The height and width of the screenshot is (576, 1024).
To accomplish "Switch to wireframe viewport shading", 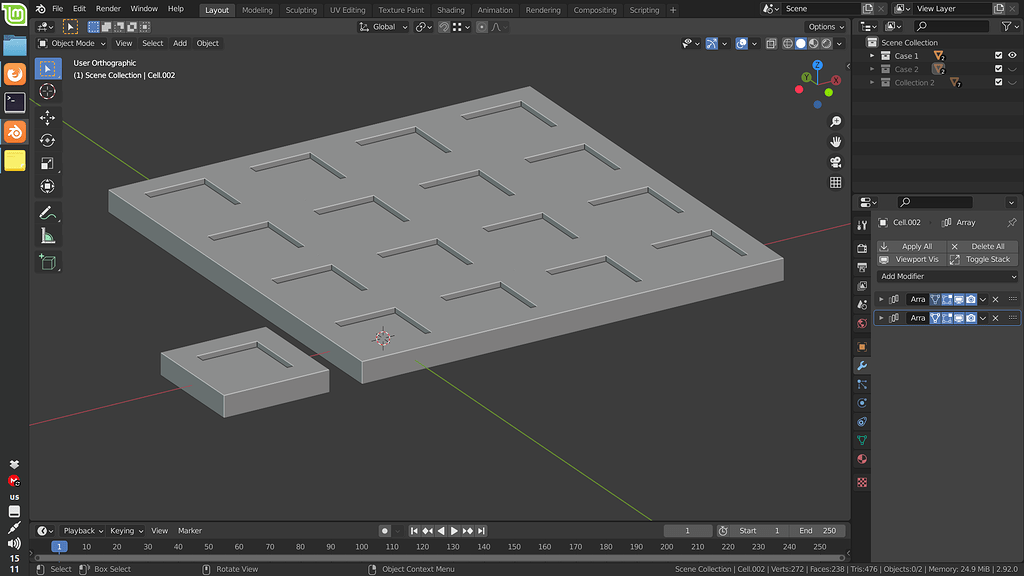I will click(788, 44).
